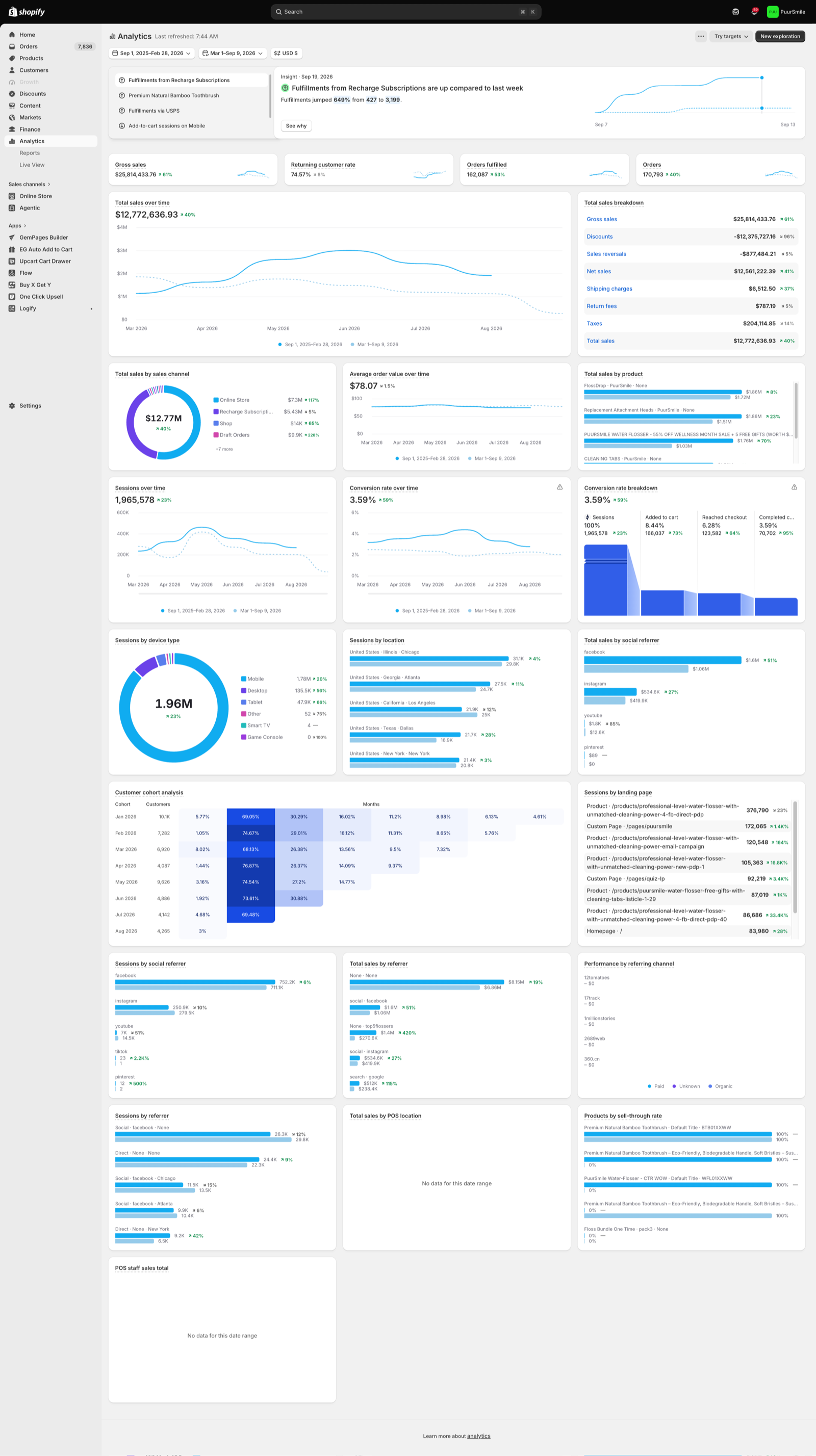Screen dimensions: 816x1456
Task: Select Add-to-cart sessions on Mobile insight
Action: click(192, 126)
